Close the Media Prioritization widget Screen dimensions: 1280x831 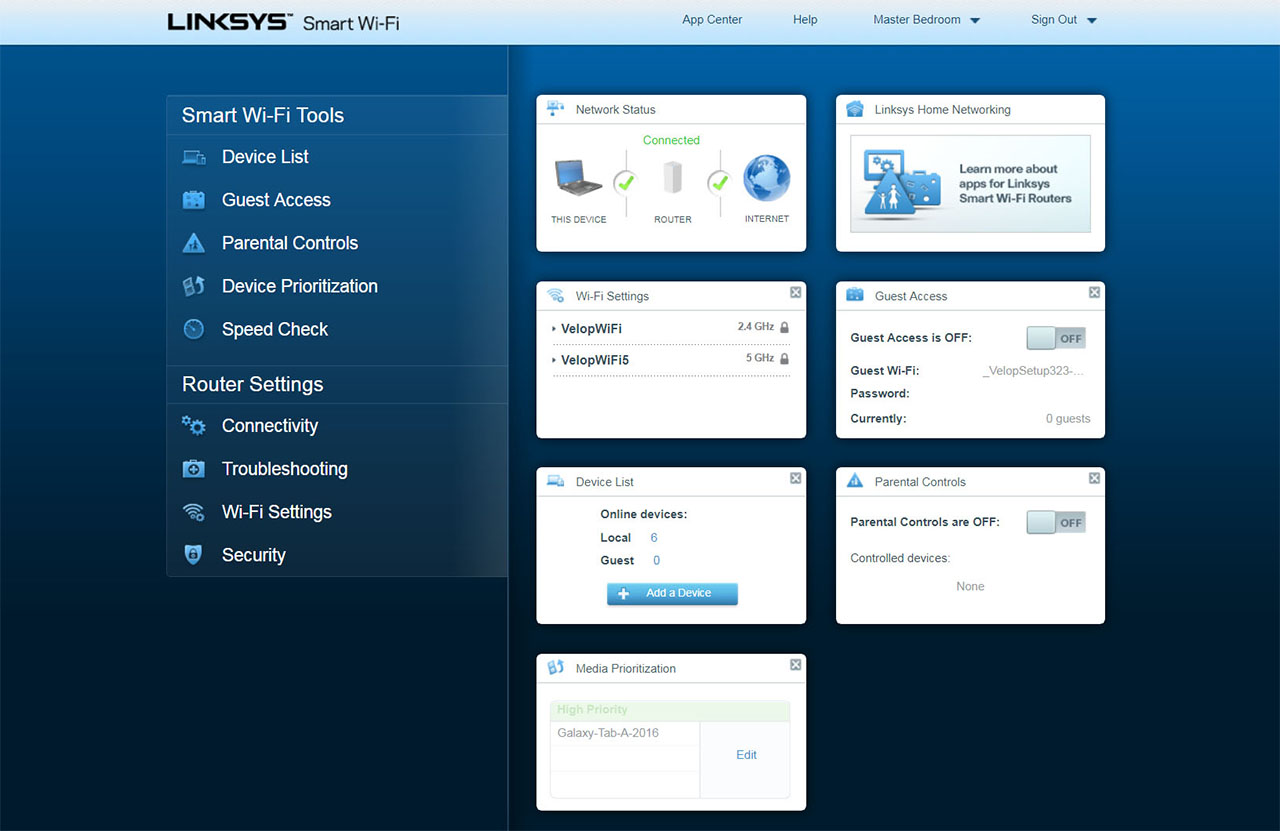click(795, 664)
